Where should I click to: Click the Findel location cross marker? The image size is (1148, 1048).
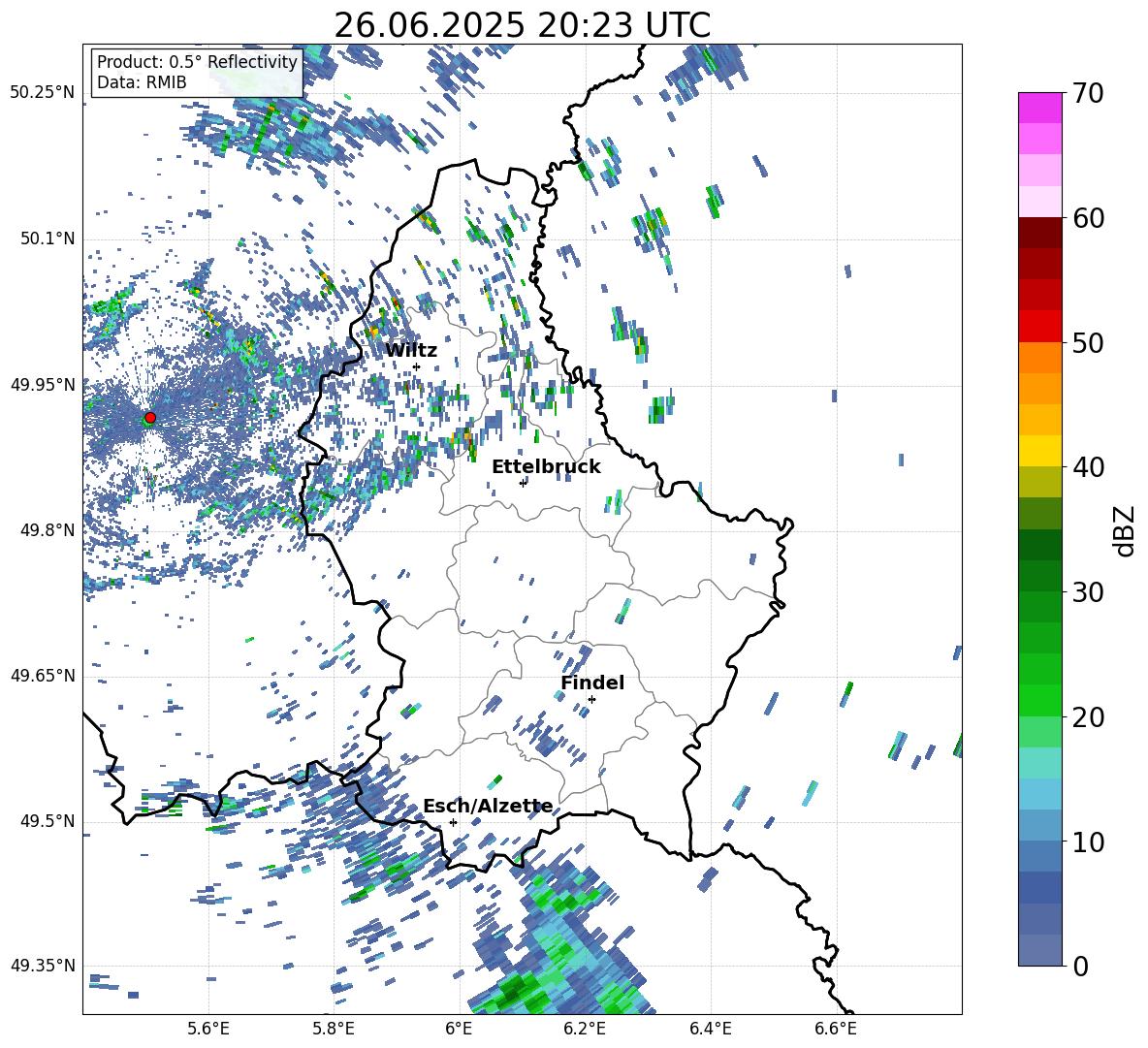(x=591, y=700)
